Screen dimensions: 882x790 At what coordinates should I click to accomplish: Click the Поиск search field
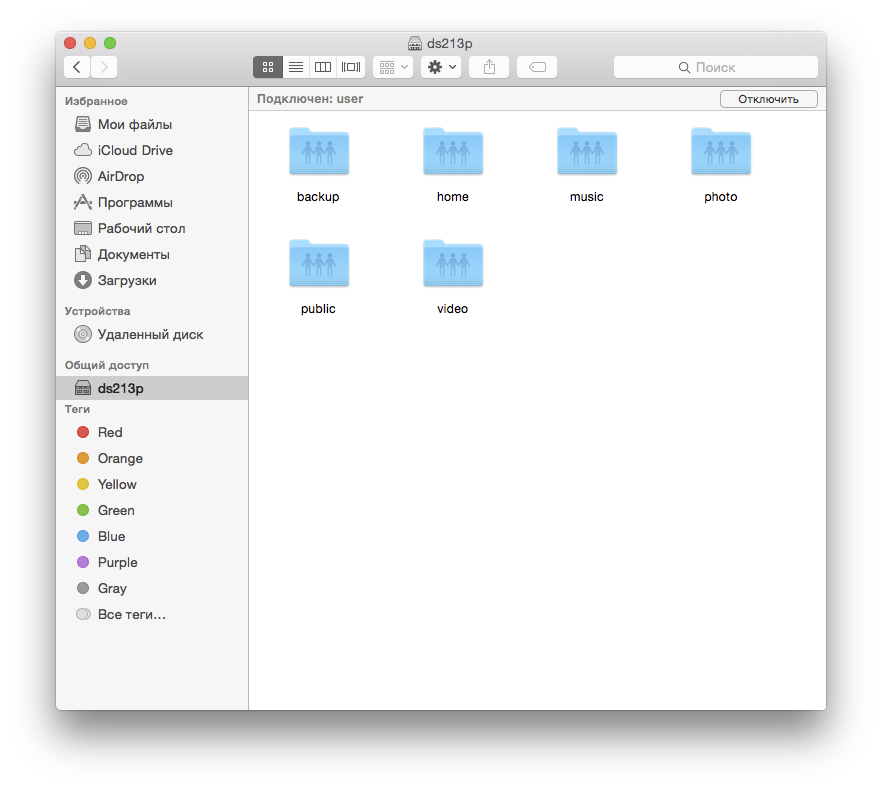716,67
